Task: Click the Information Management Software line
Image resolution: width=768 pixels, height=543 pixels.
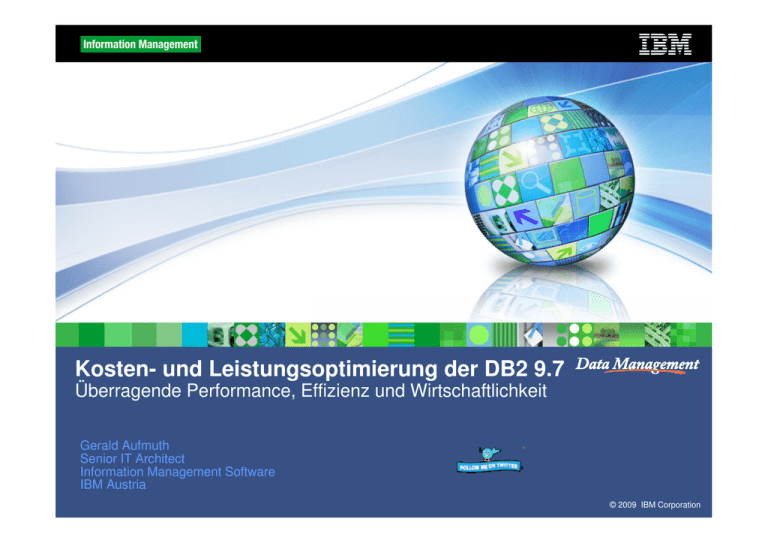Action: click(x=177, y=471)
